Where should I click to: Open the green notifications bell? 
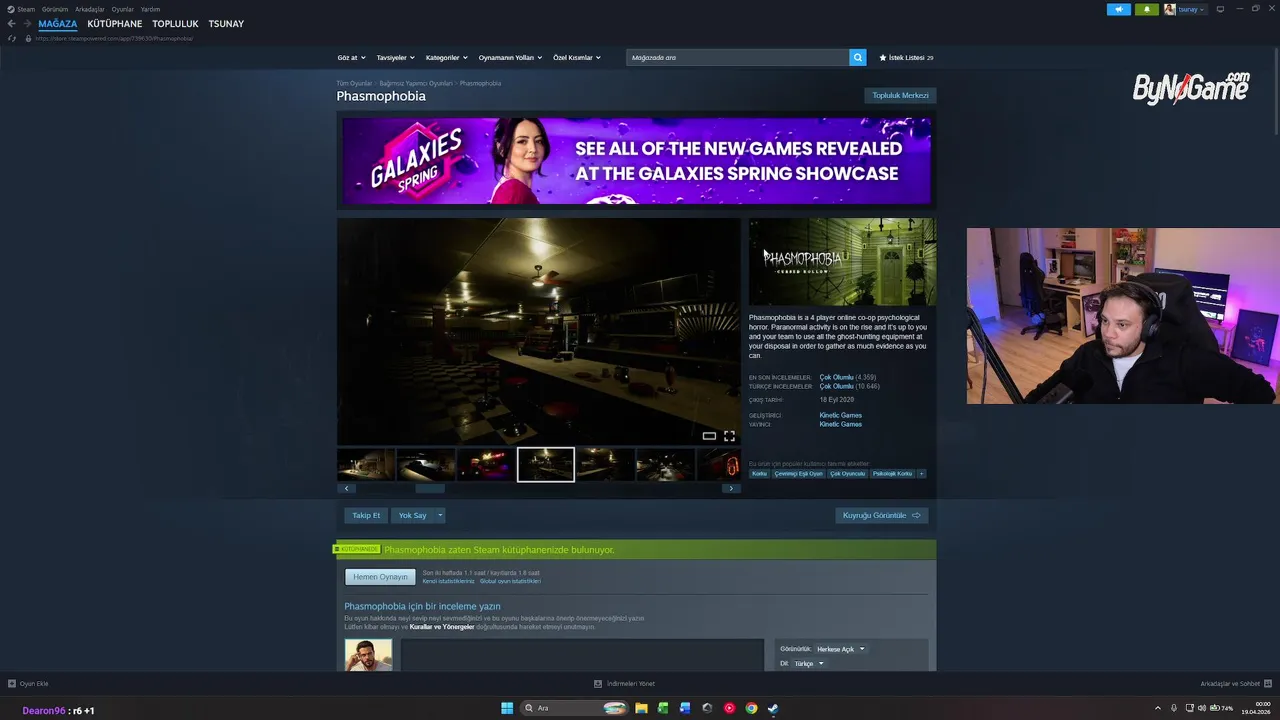pyautogui.click(x=1146, y=9)
